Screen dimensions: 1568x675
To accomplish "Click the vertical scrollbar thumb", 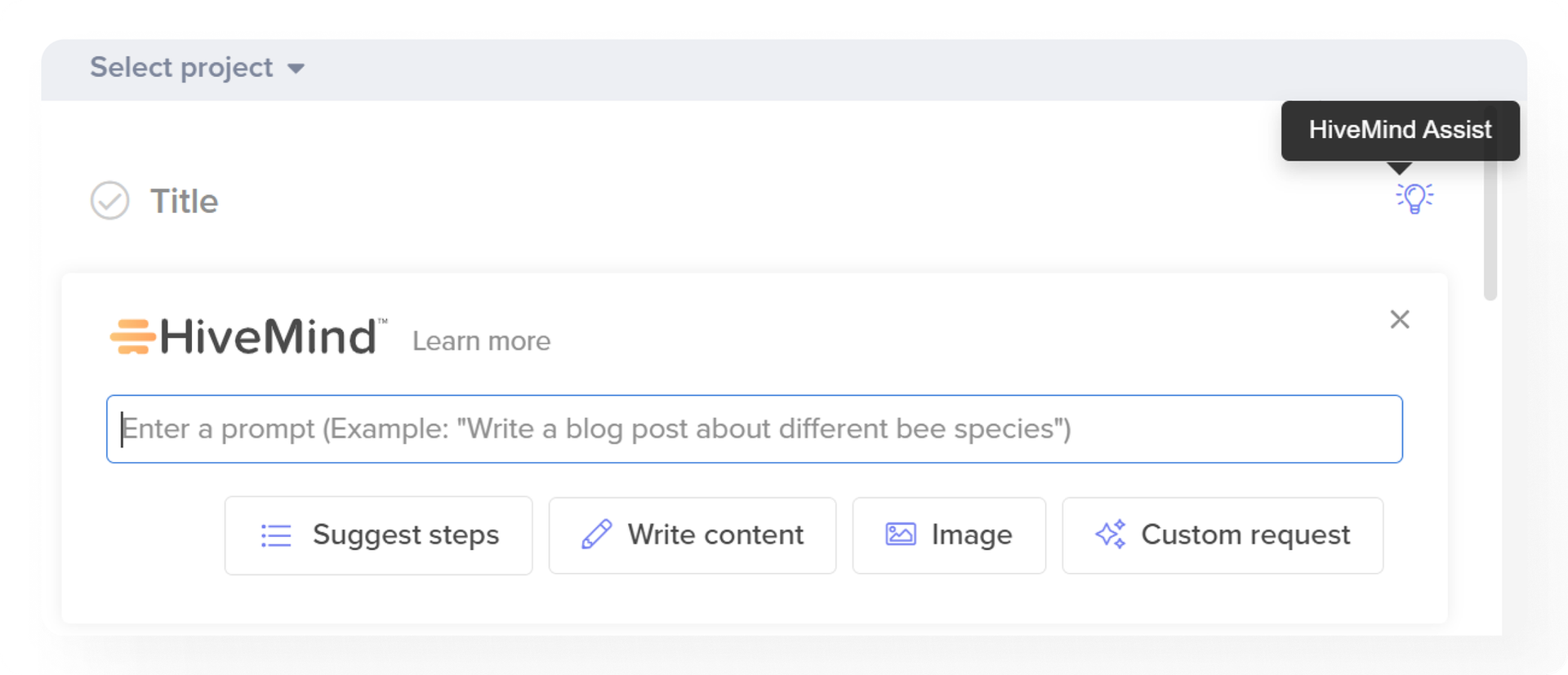I will click(1490, 204).
